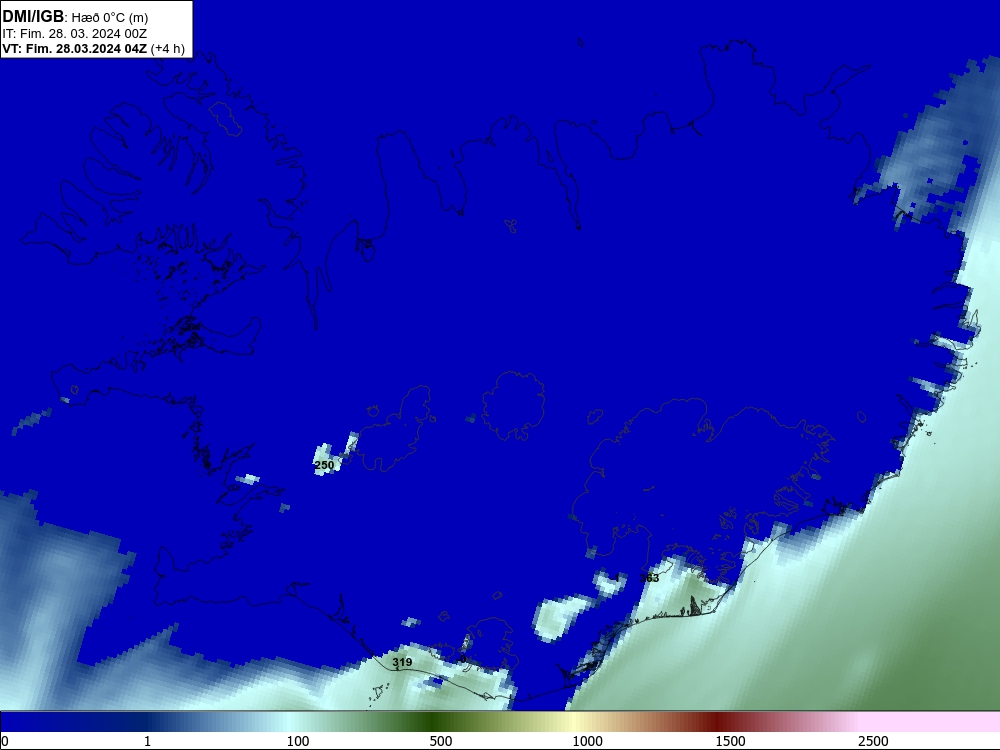
Task: Click the 250 contour label on map
Action: (x=324, y=466)
